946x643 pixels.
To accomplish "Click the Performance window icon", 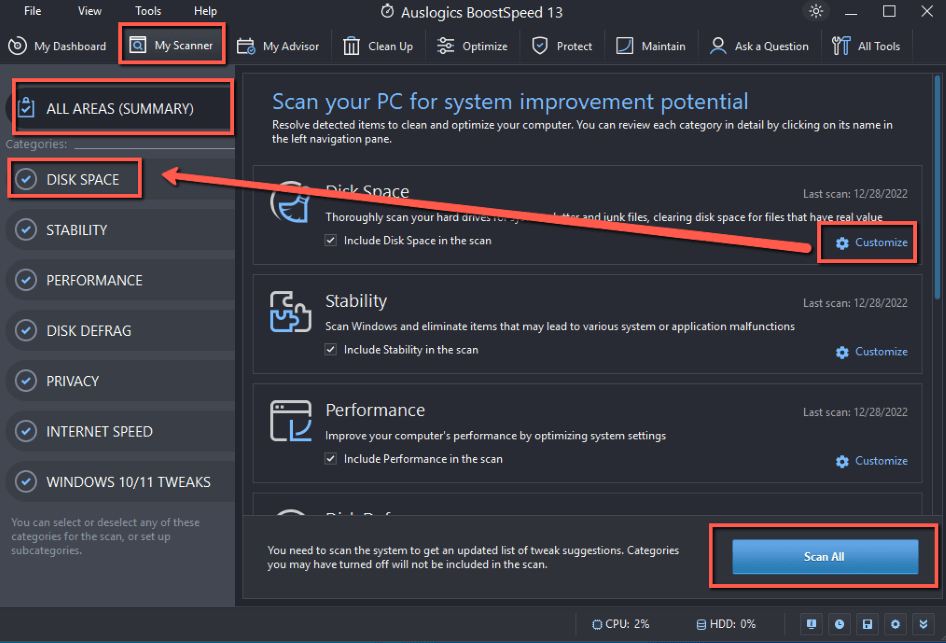I will click(290, 420).
